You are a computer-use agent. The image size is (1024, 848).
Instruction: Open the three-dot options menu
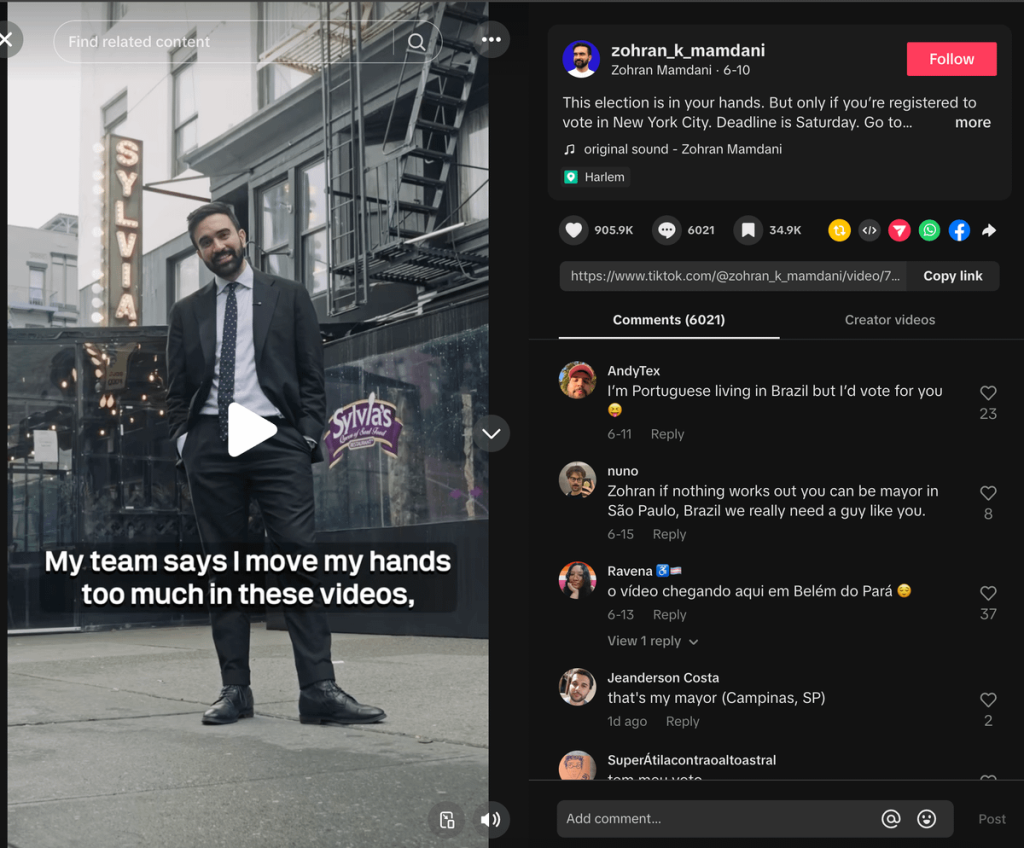point(490,40)
